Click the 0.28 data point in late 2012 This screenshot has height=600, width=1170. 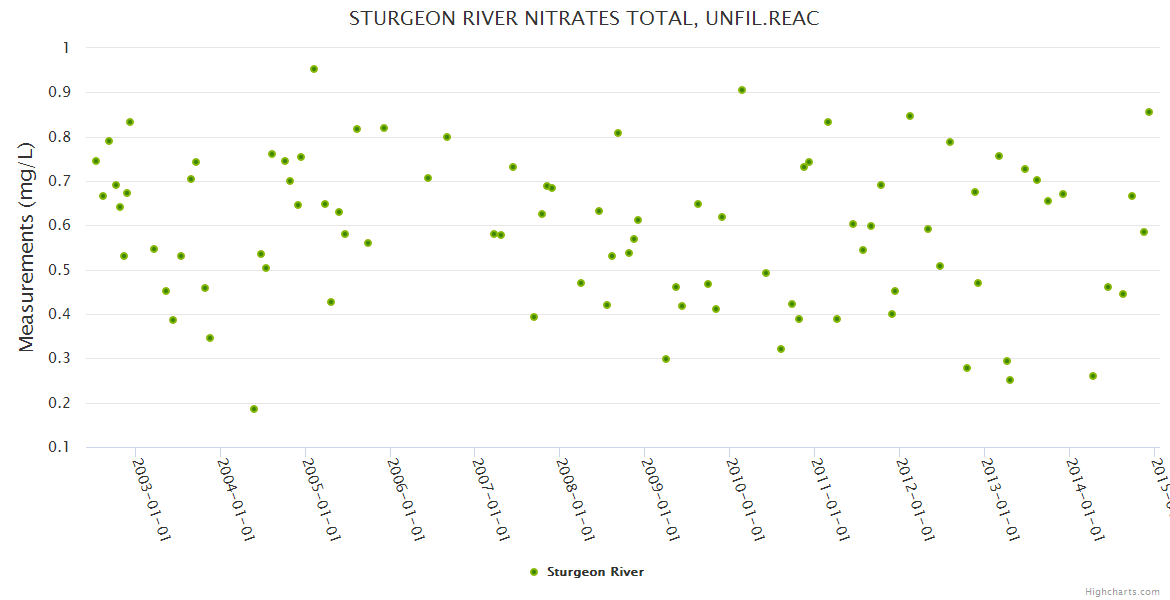(x=967, y=368)
